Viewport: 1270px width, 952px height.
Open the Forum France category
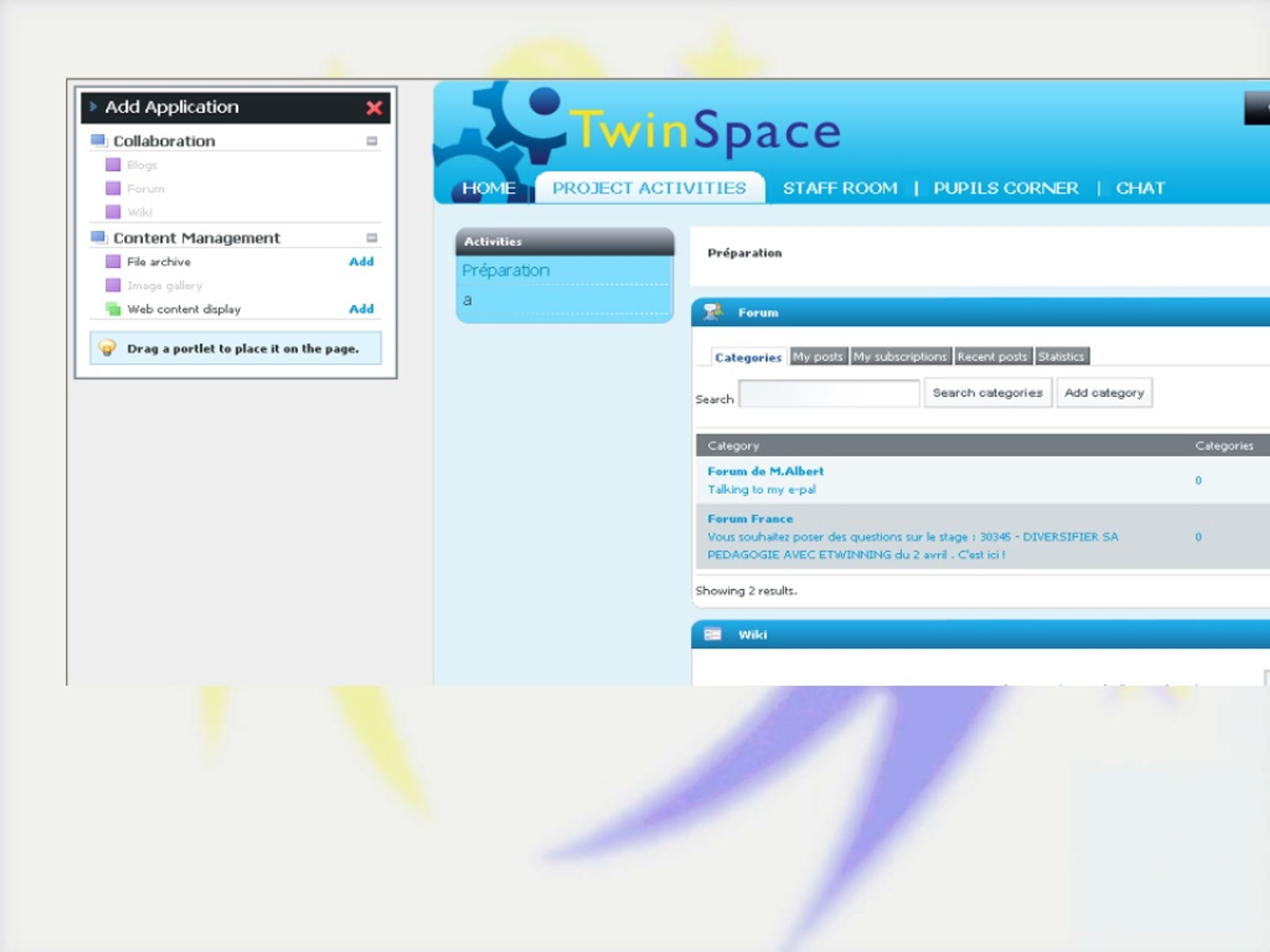point(750,519)
